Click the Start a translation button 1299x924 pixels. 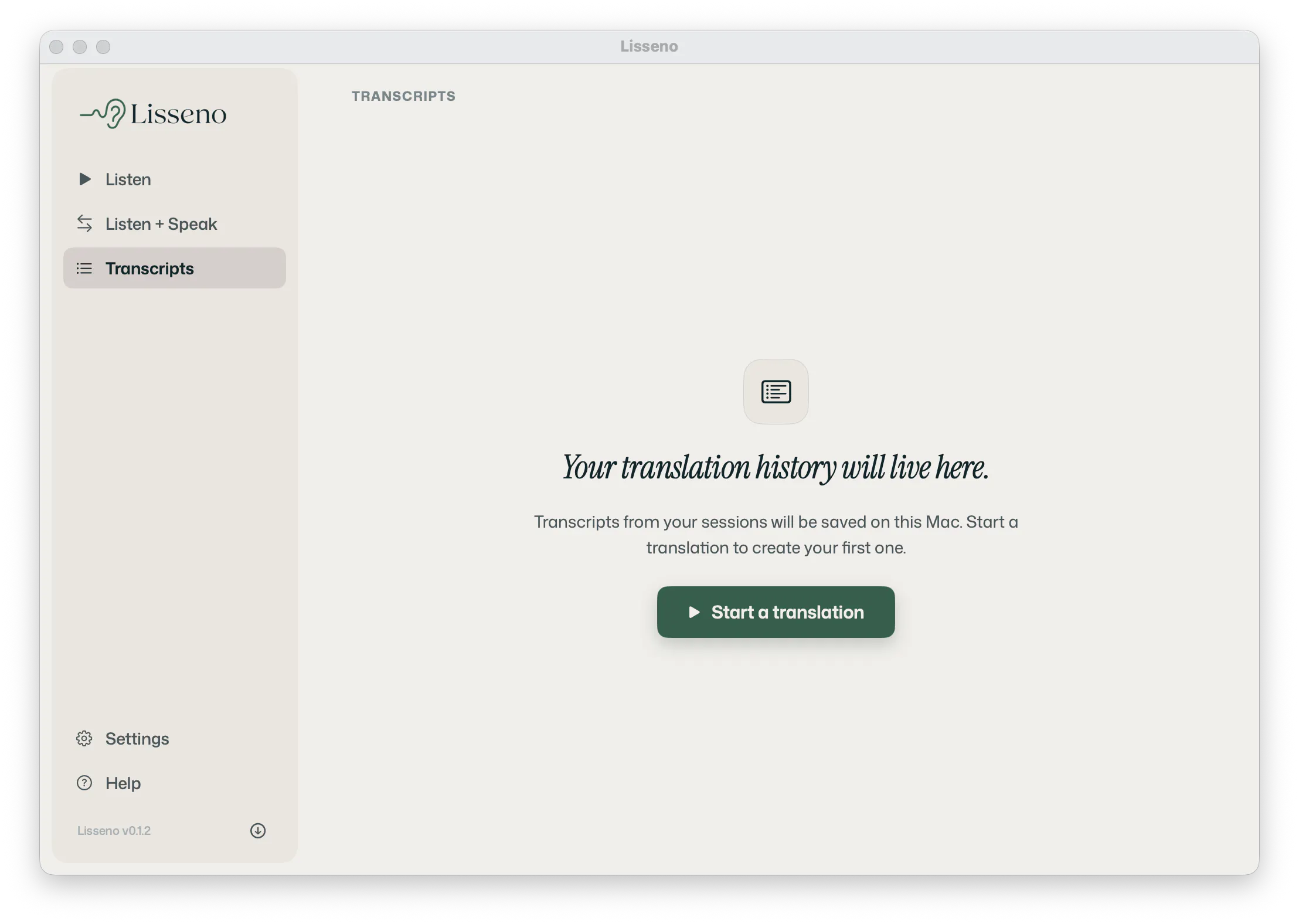(776, 612)
